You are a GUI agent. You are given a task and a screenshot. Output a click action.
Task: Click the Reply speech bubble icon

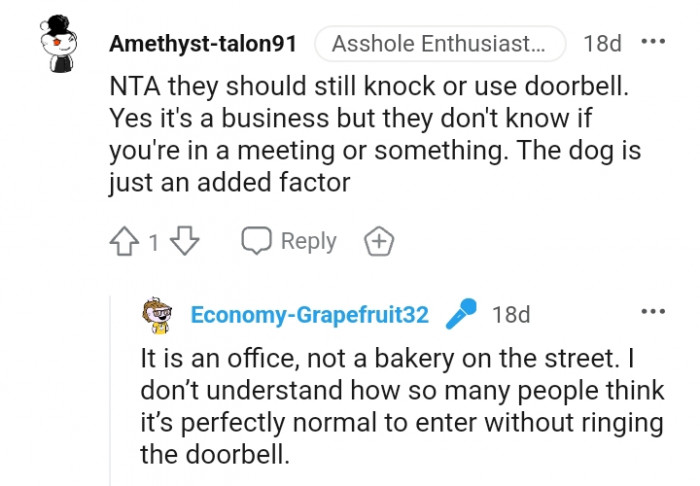pos(257,241)
